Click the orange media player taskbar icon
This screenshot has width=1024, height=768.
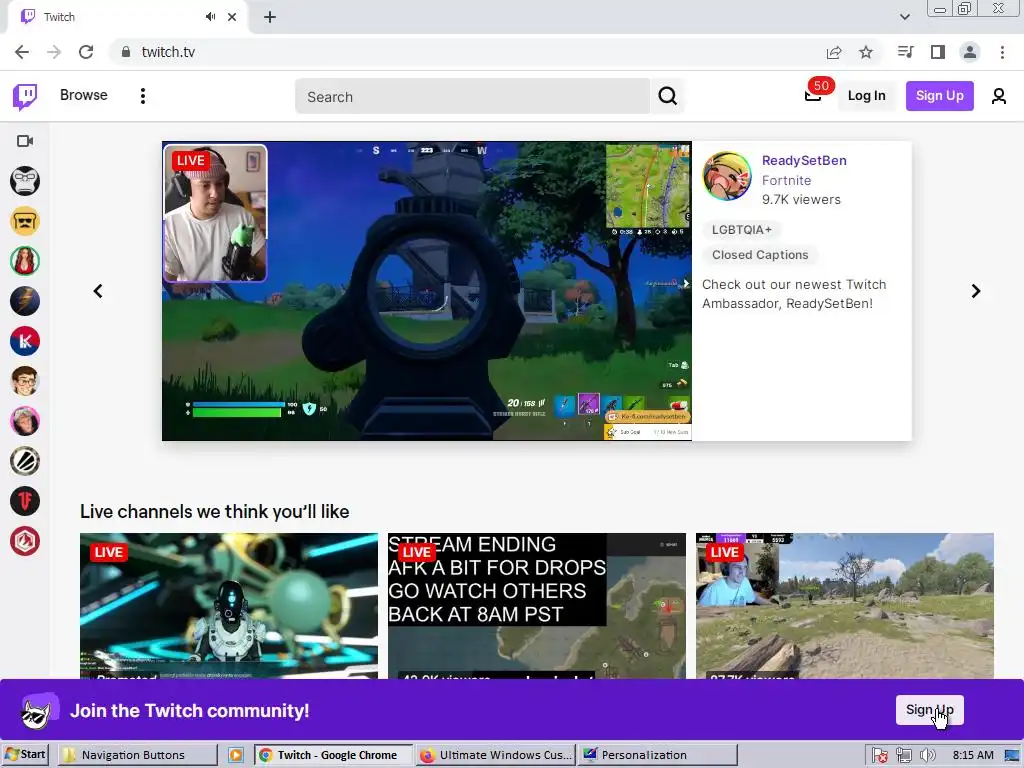pos(236,755)
